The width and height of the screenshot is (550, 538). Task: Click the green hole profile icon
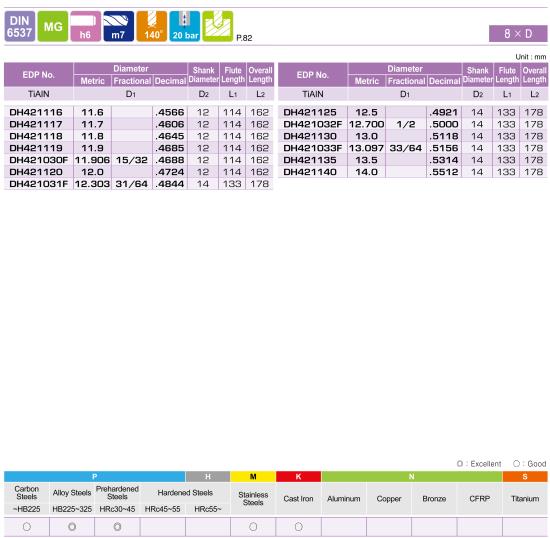[218, 26]
